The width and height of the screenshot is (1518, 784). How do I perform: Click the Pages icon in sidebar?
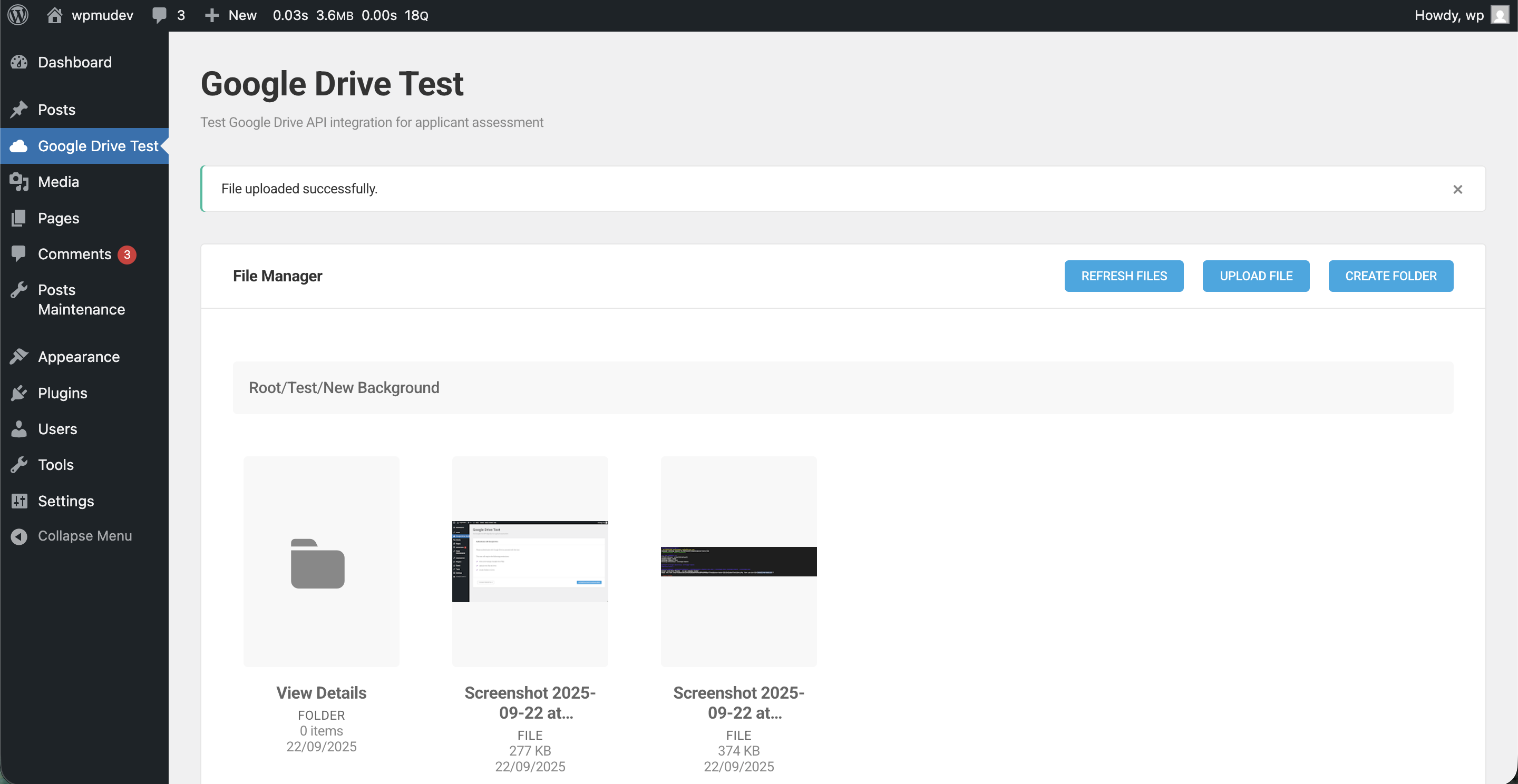pyautogui.click(x=19, y=218)
